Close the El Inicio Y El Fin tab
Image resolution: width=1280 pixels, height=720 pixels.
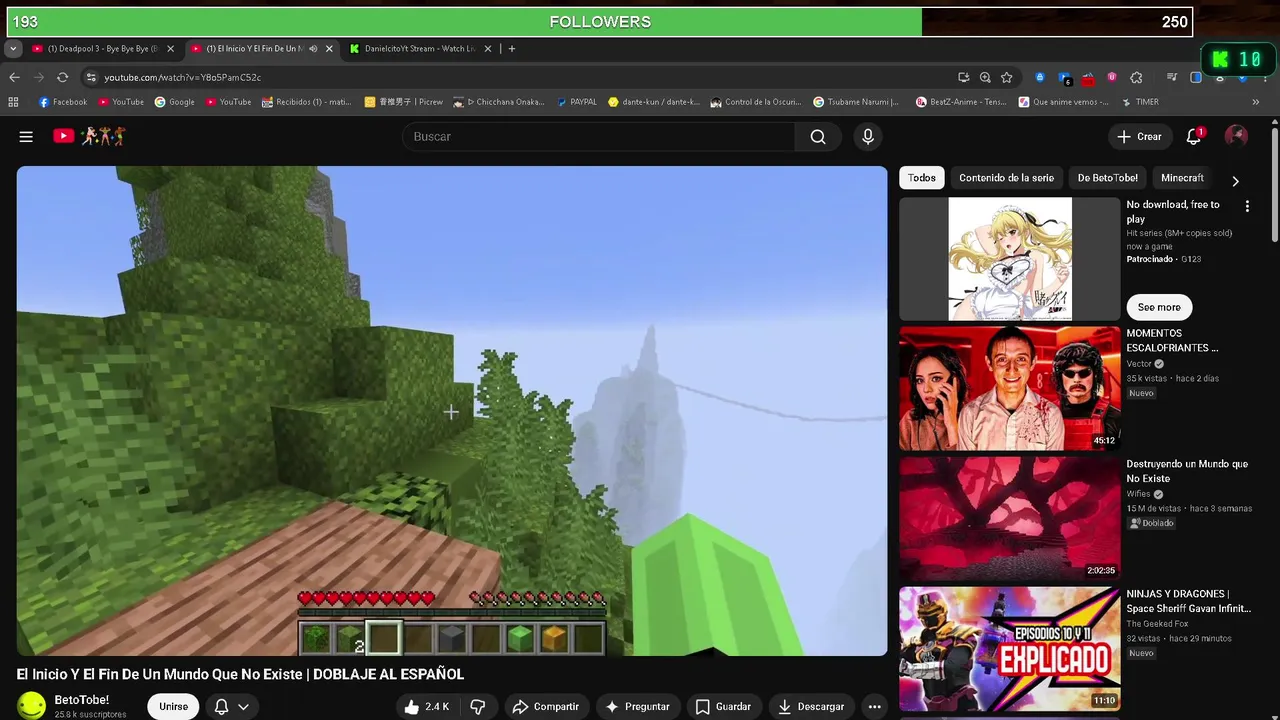[x=329, y=48]
